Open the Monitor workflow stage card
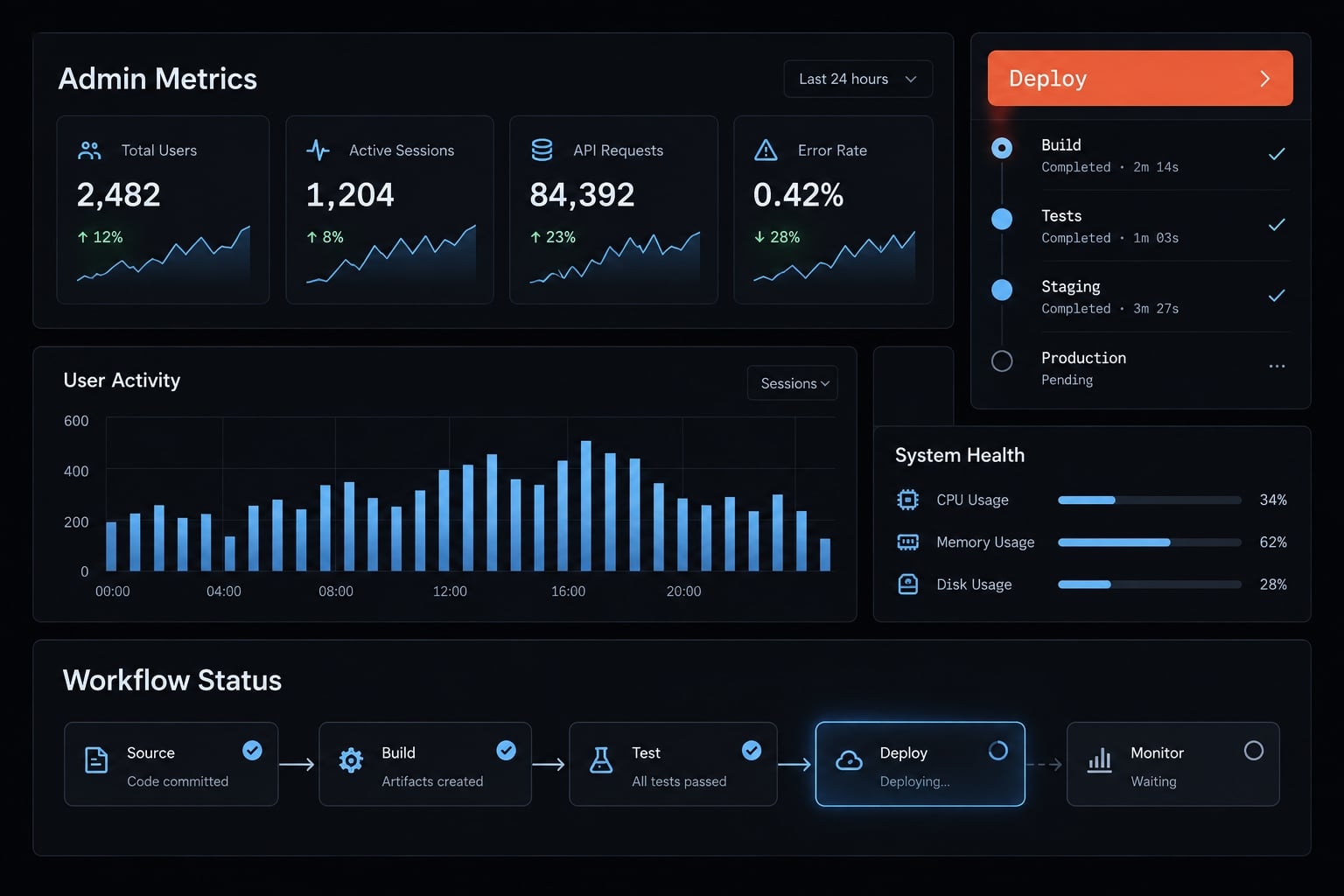The width and height of the screenshot is (1344, 896). click(1173, 764)
